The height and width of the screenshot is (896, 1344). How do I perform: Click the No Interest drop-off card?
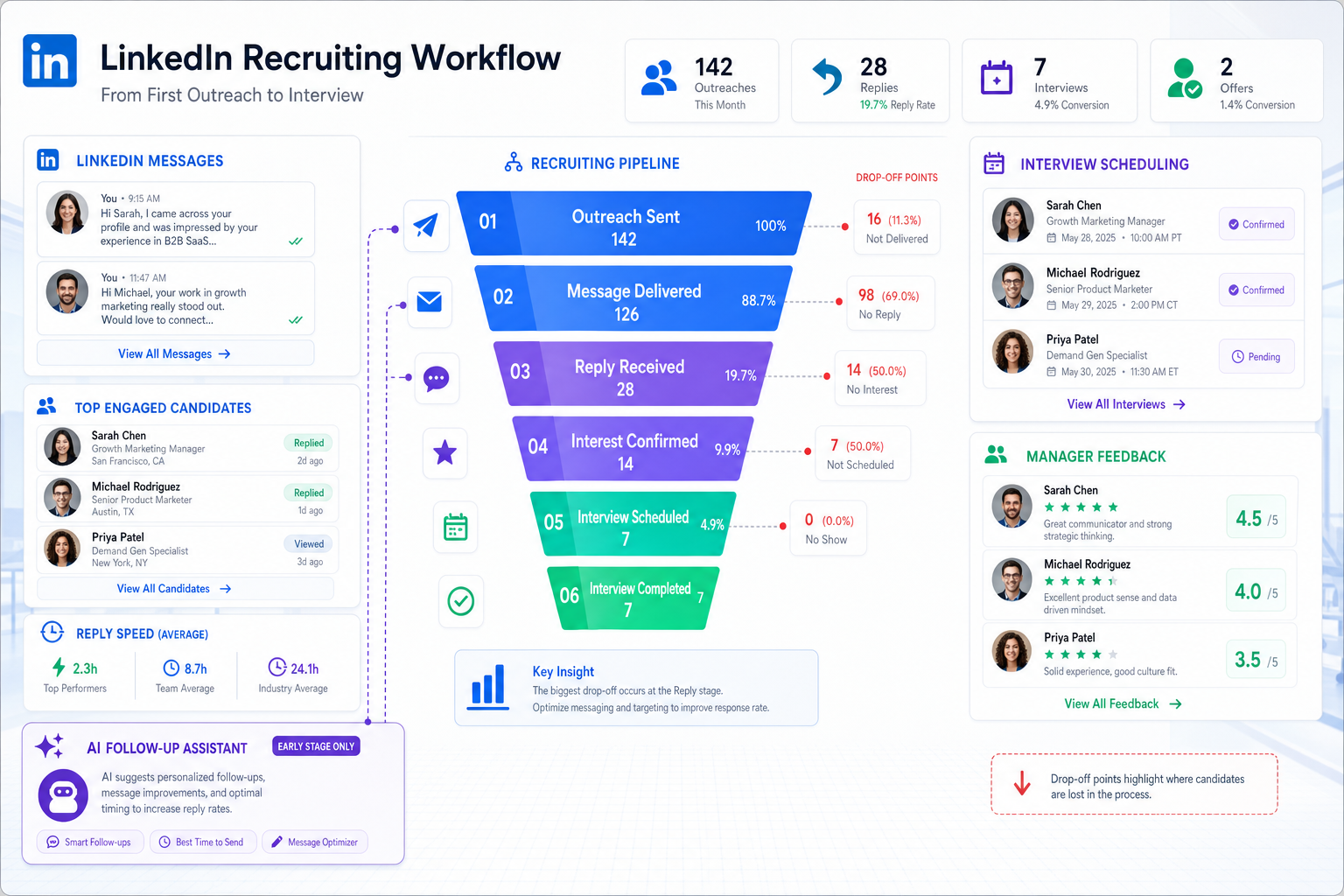point(880,379)
